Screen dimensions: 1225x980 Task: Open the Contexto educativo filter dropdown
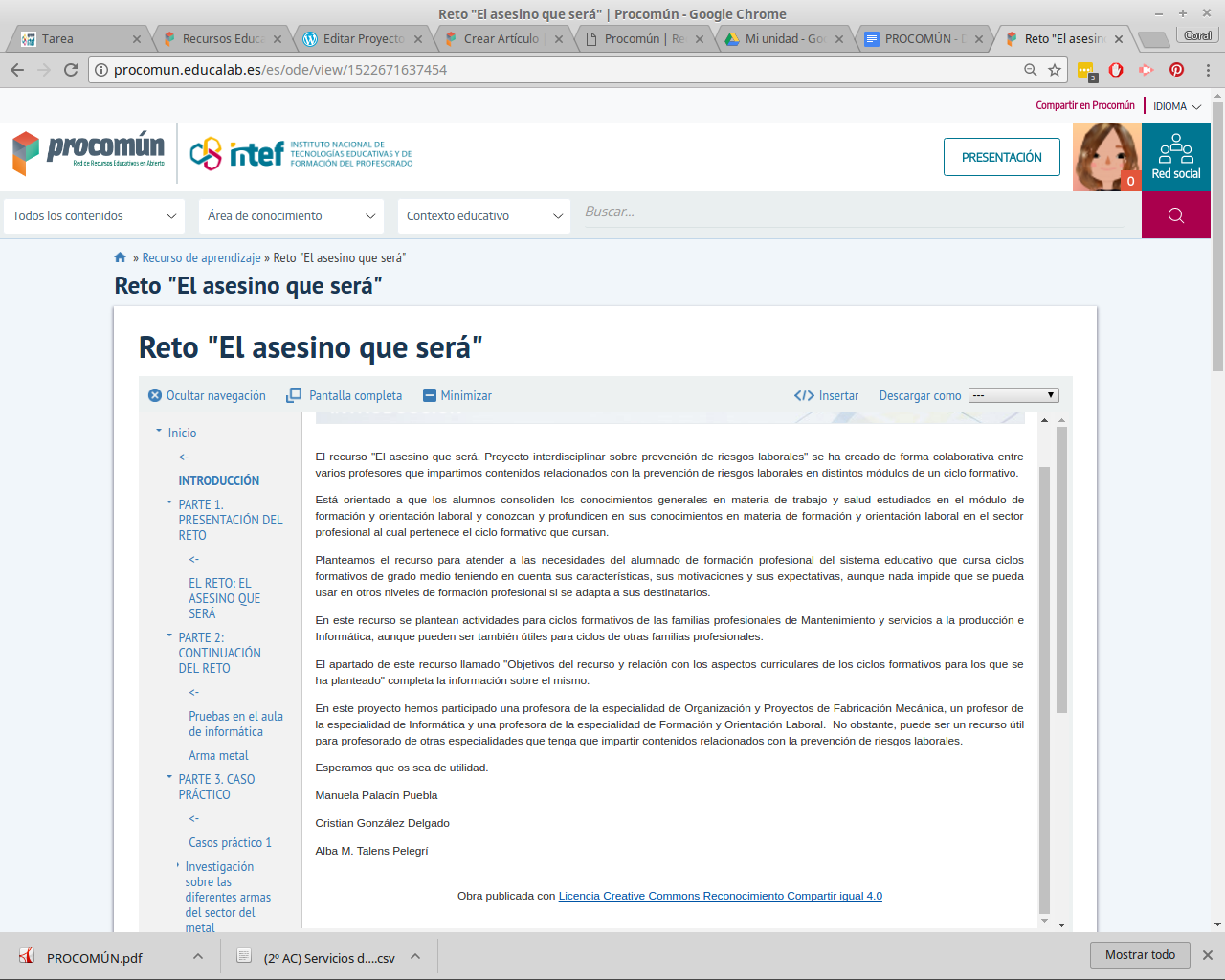pyautogui.click(x=482, y=215)
